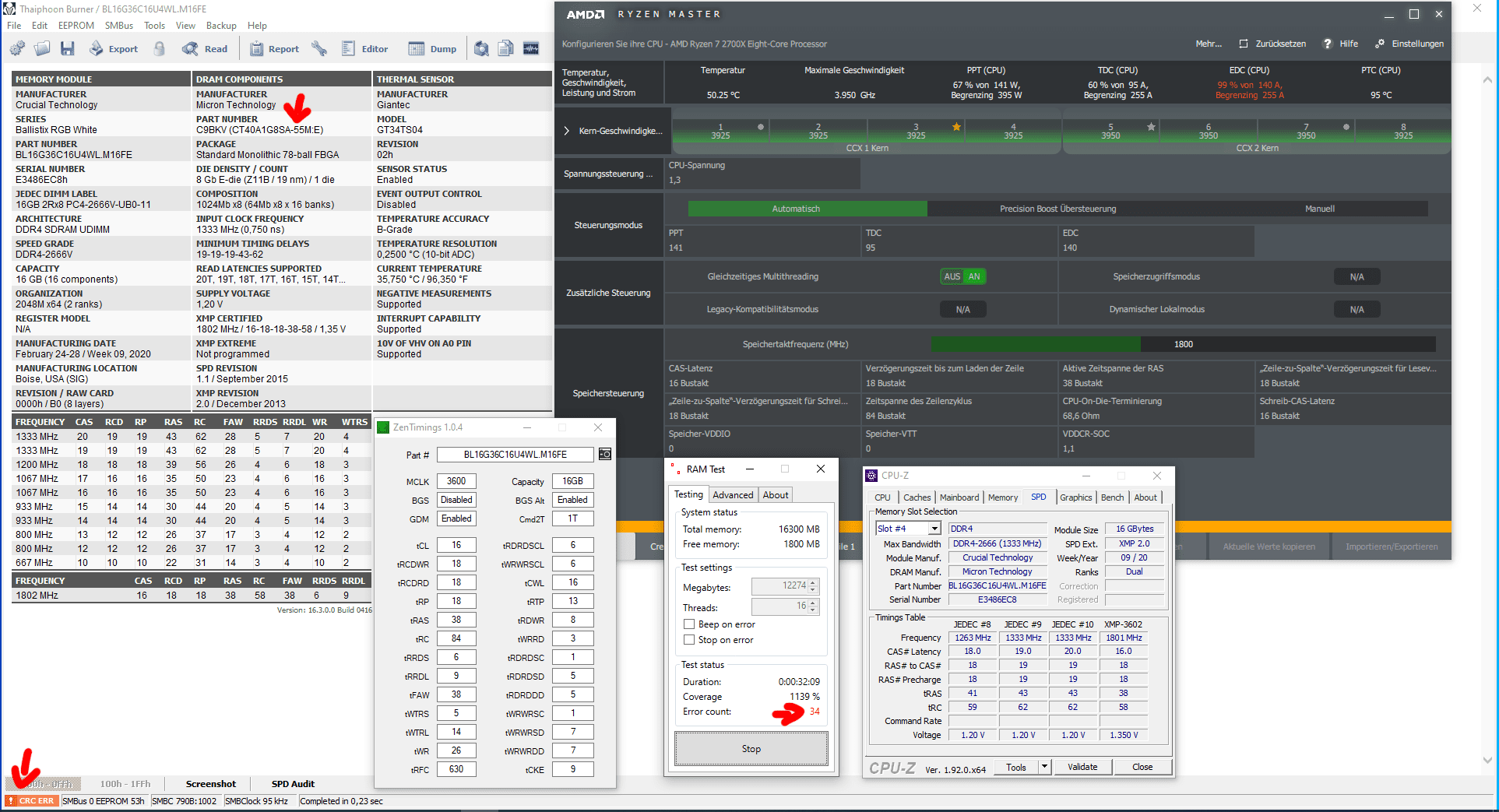
Task: Open About tab in RAM Test
Action: click(x=776, y=495)
